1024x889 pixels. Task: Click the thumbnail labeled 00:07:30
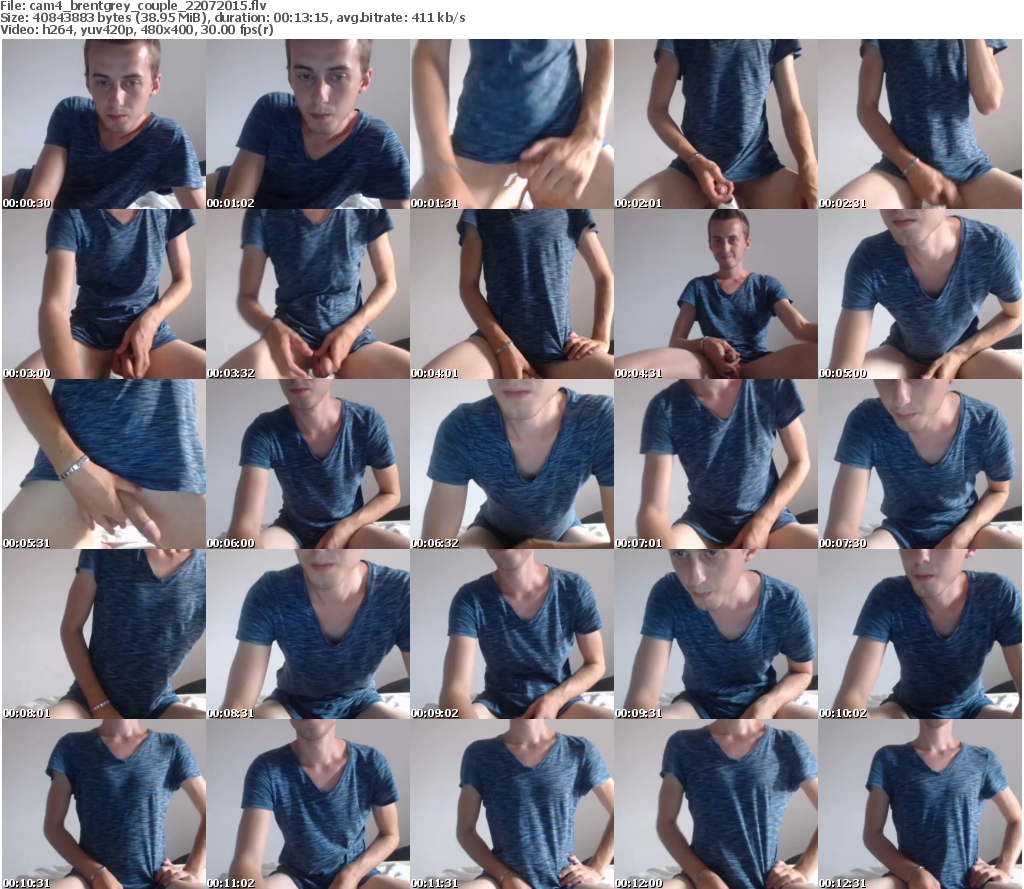[x=920, y=464]
